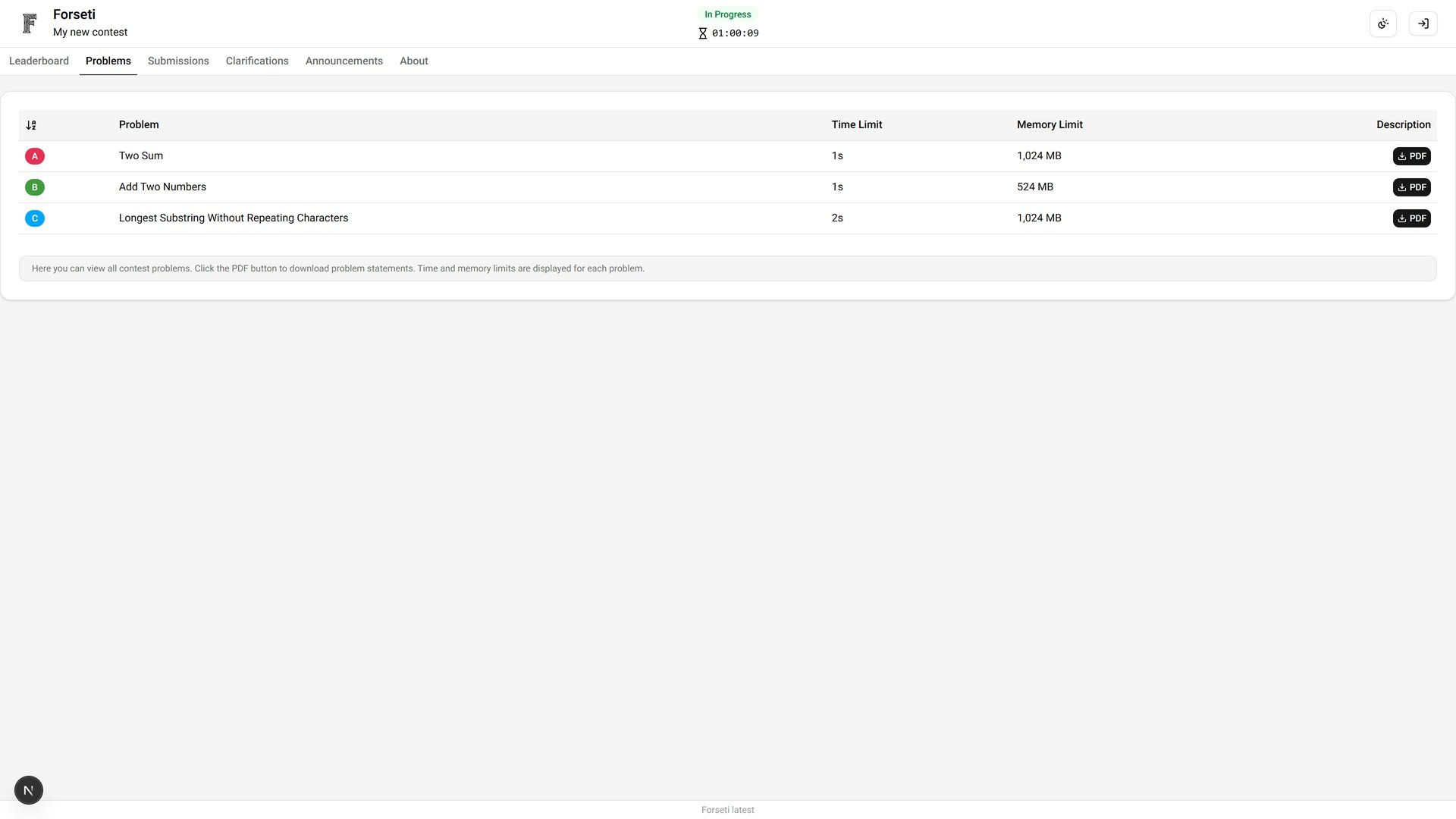
Task: Click the green problem B badge
Action: (x=35, y=187)
